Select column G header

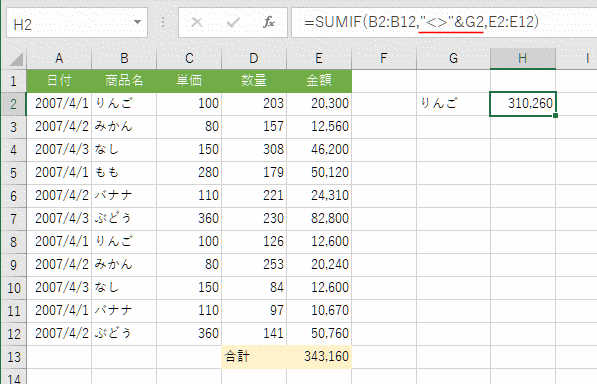(x=453, y=59)
